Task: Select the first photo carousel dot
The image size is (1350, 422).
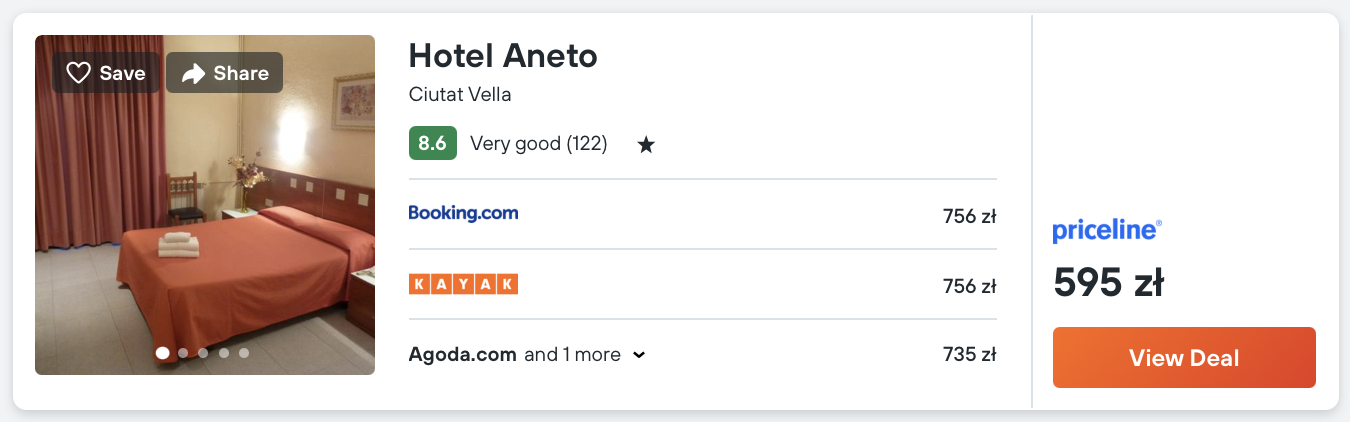Action: 162,353
